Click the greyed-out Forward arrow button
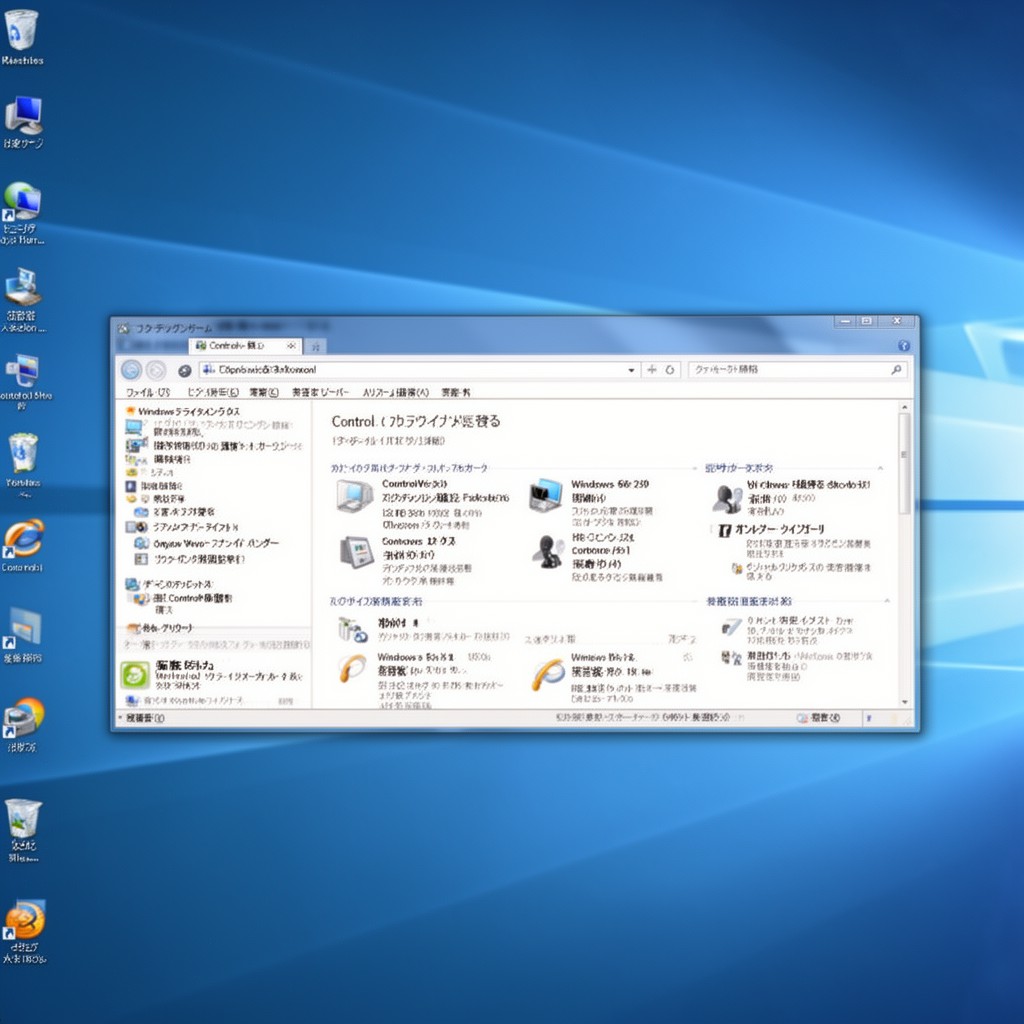The image size is (1024, 1024). [156, 370]
